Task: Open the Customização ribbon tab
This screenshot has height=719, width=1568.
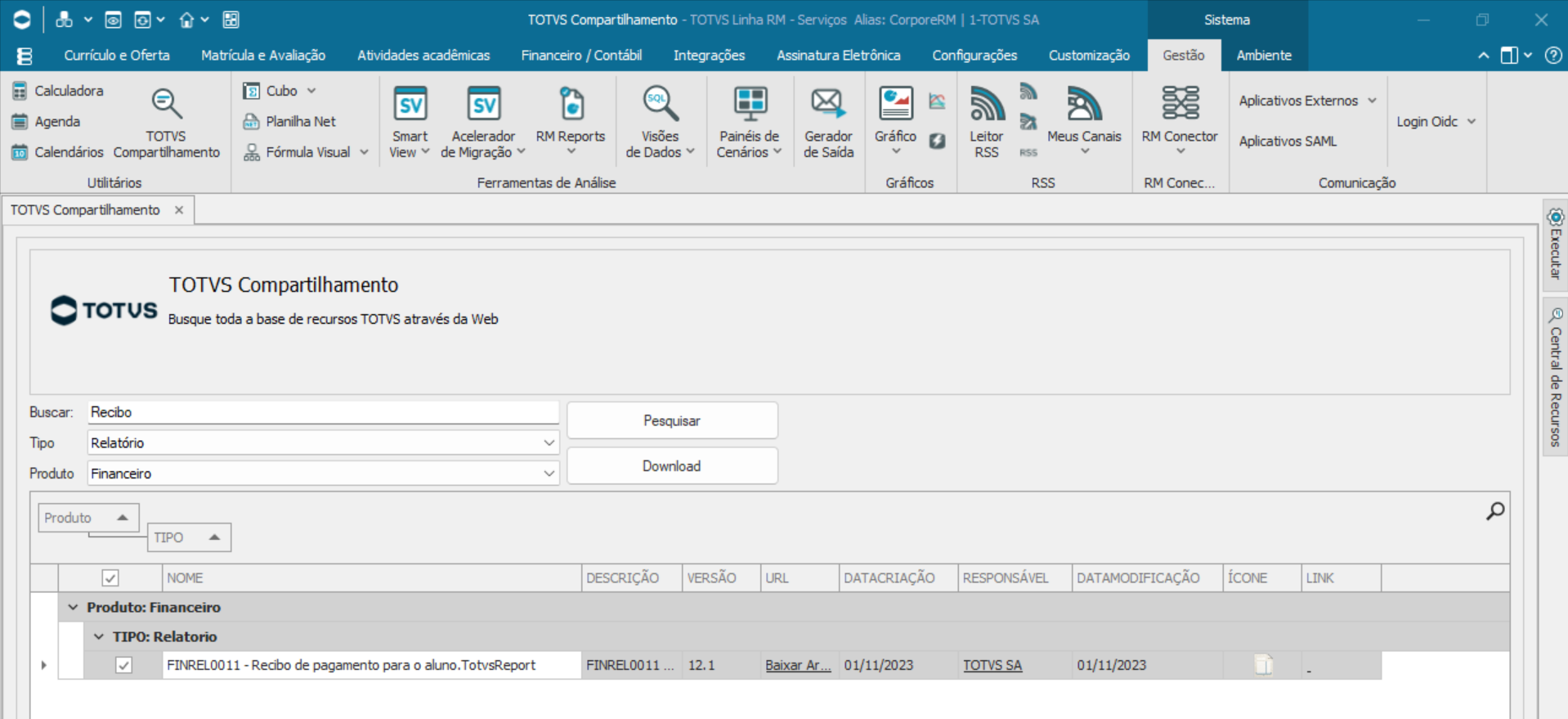Action: point(1089,56)
